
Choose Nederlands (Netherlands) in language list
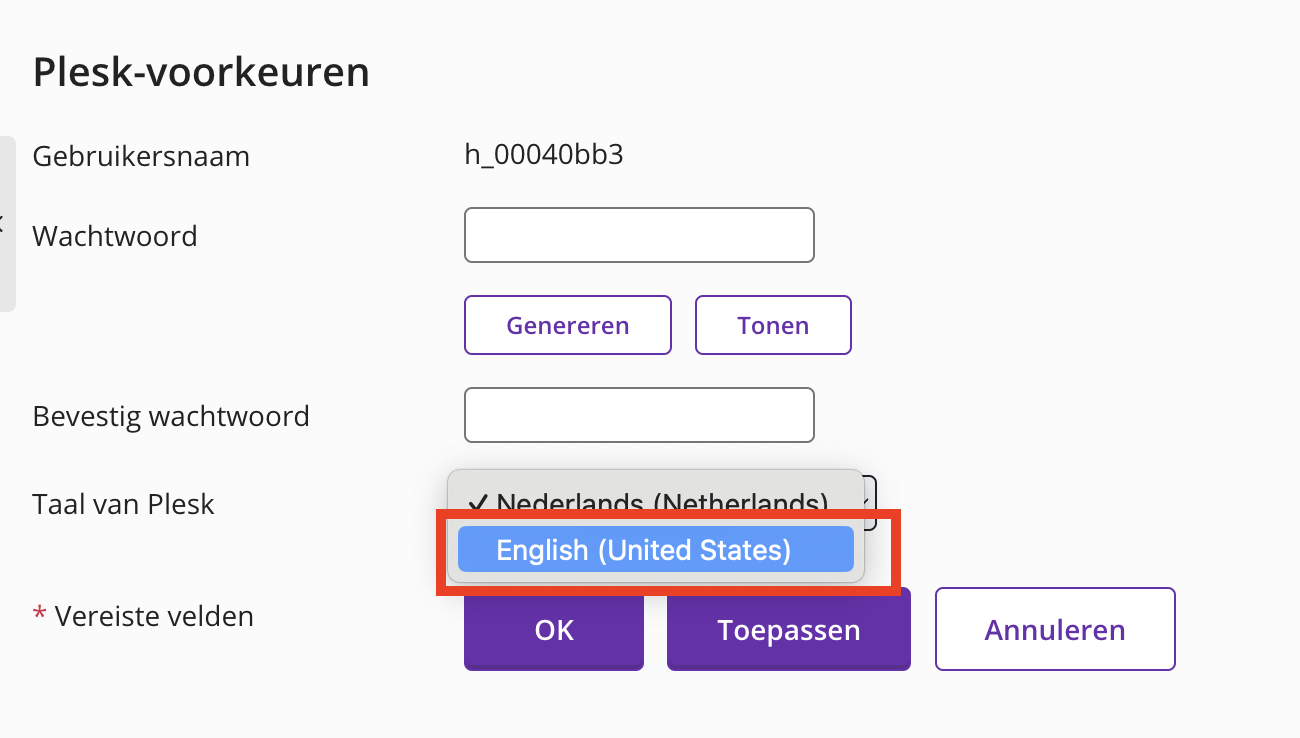point(661,502)
